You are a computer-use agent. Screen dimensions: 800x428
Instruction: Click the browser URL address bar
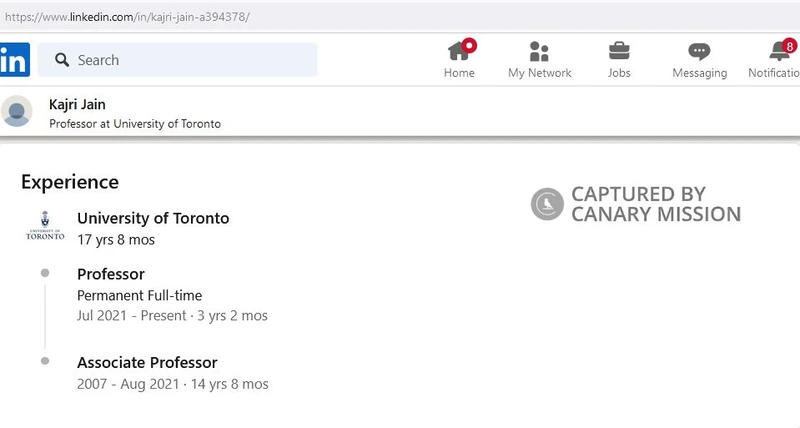pyautogui.click(x=400, y=17)
